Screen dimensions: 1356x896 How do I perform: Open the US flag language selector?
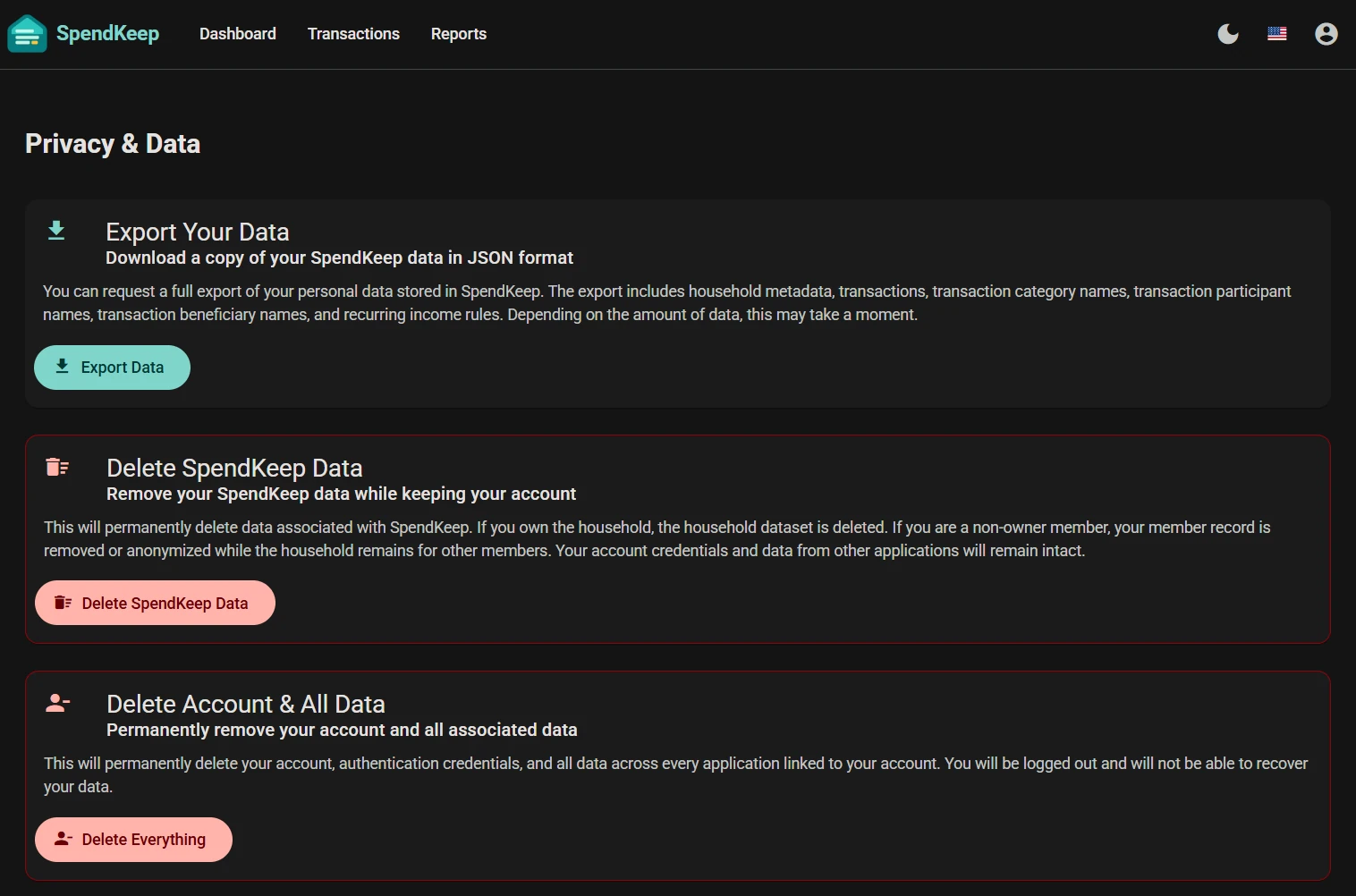click(x=1277, y=34)
